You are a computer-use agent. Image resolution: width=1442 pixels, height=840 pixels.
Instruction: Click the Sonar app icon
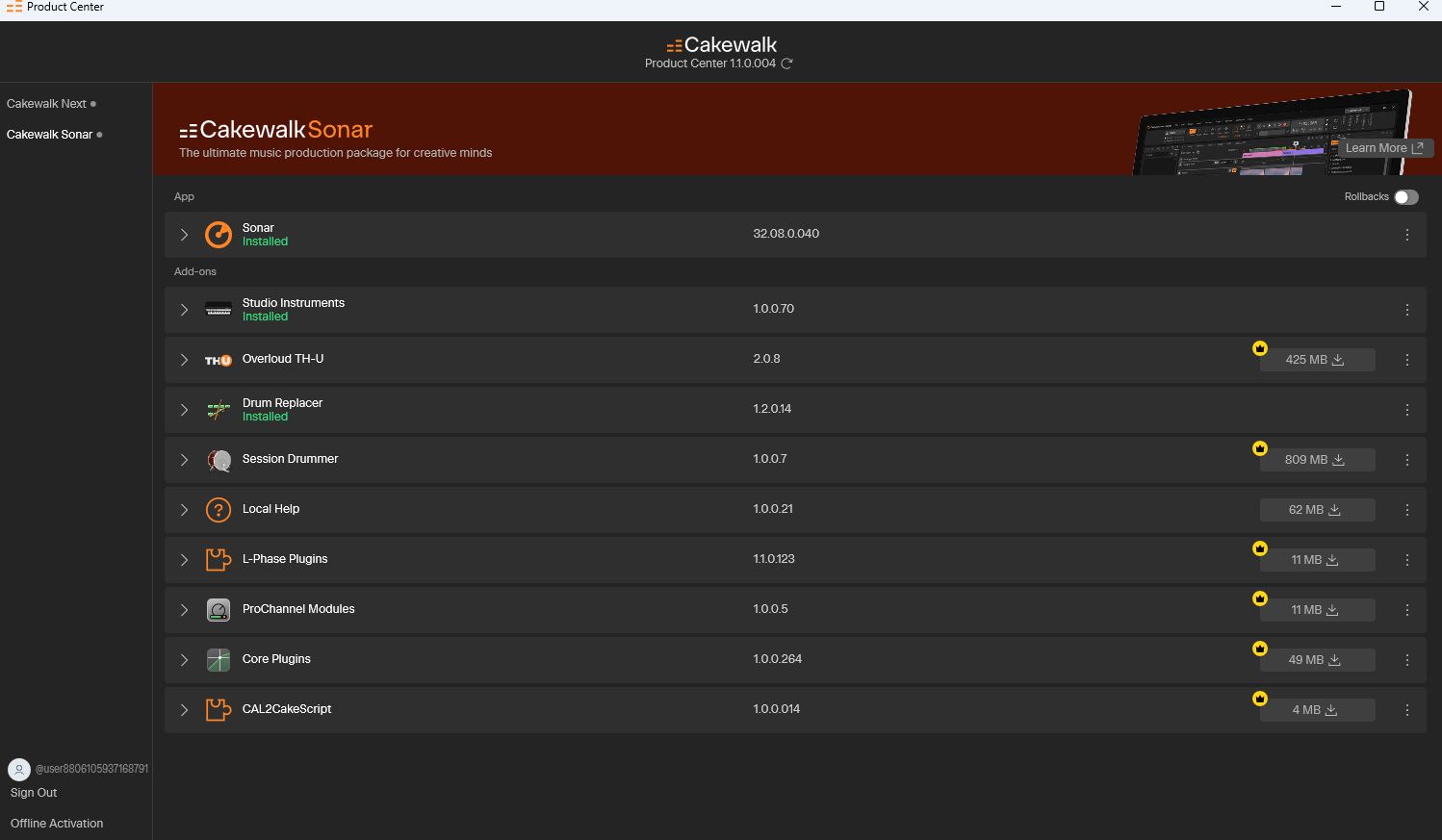pos(219,235)
